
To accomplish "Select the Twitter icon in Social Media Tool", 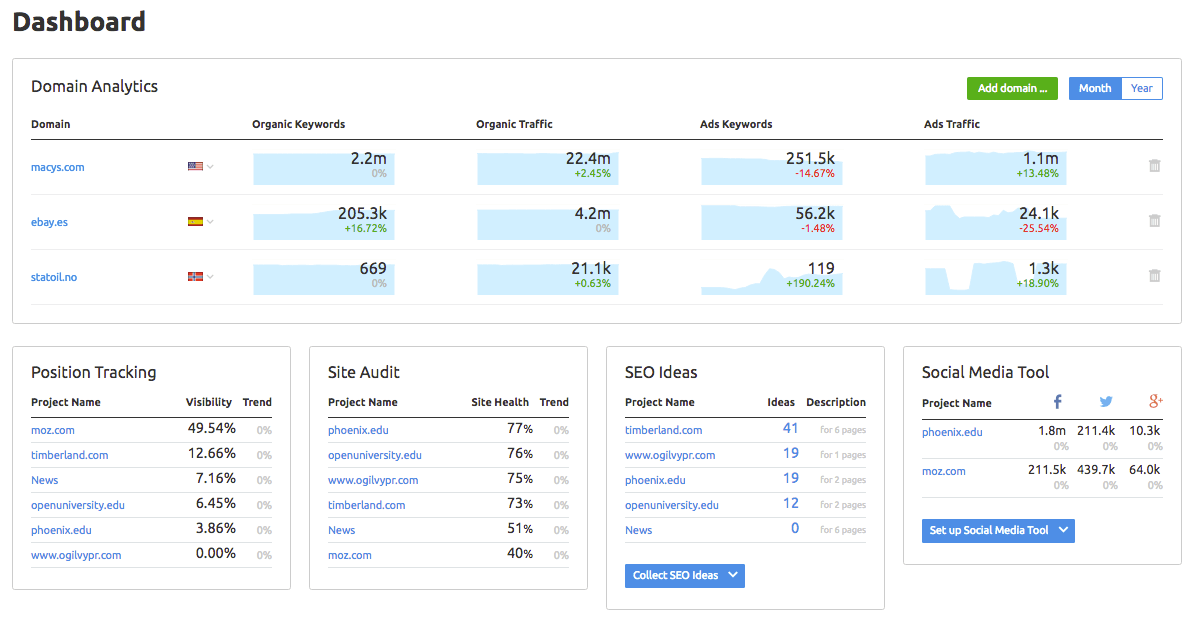I will point(1105,401).
